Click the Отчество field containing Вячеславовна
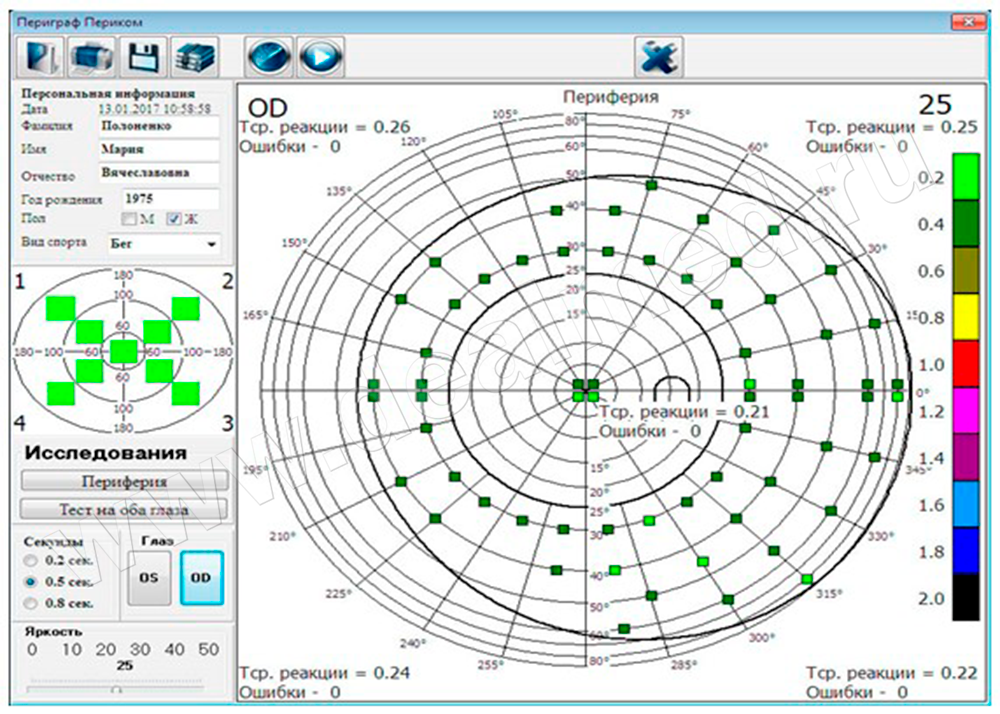The image size is (1000, 714). coord(159,173)
